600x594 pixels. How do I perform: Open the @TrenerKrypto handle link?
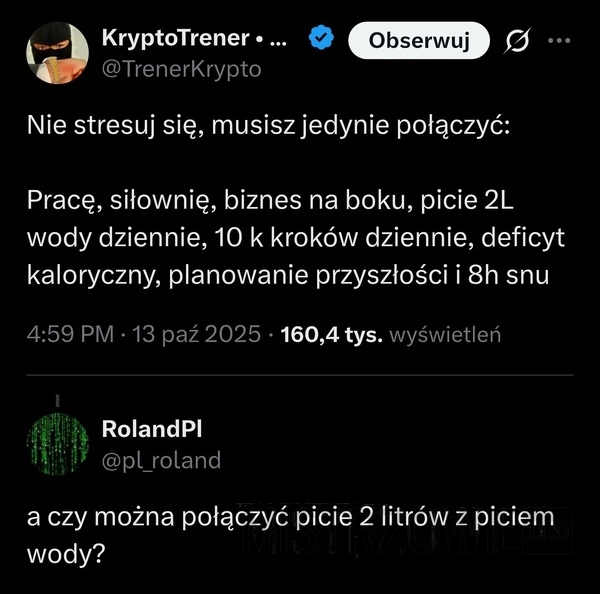coord(182,69)
